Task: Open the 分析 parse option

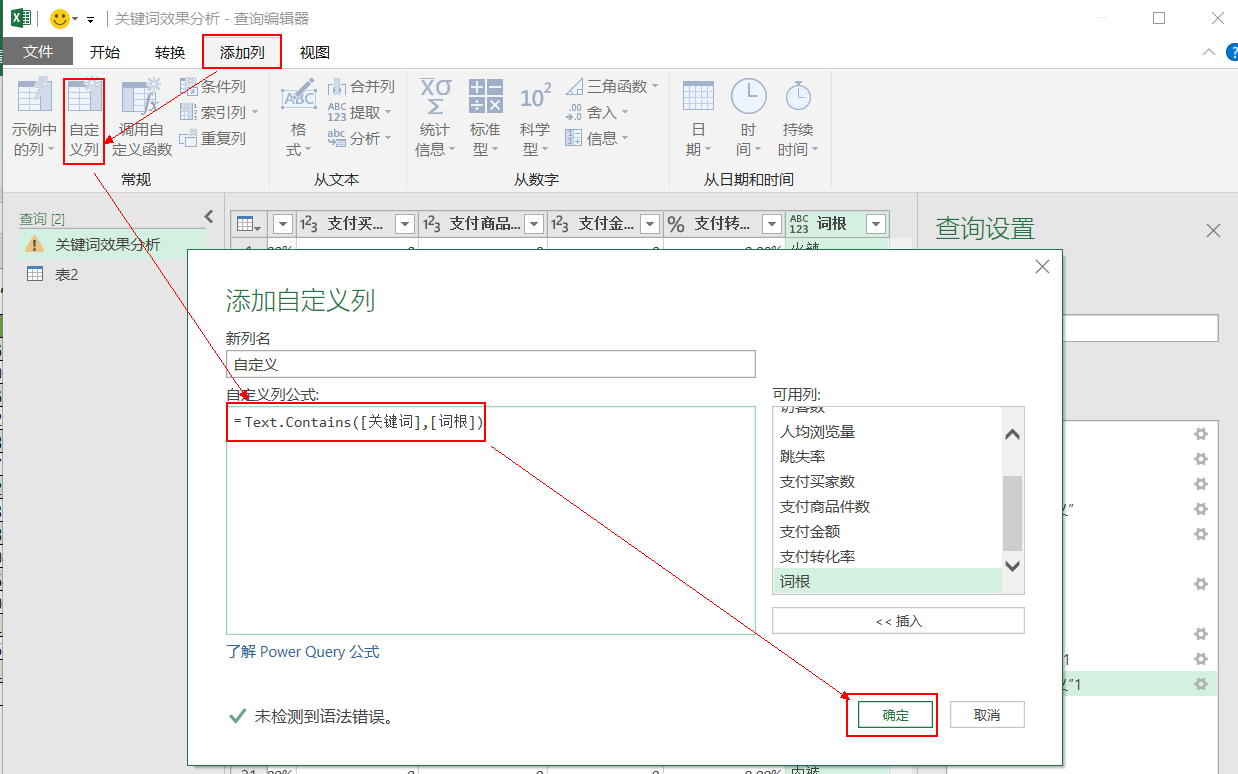Action: 359,139
